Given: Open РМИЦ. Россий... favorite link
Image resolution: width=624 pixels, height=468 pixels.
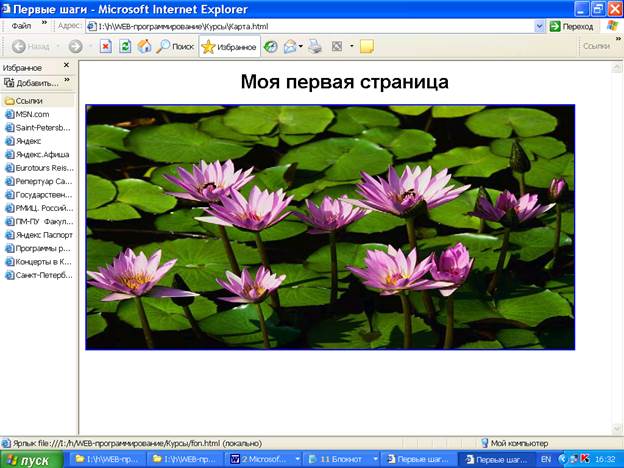Looking at the screenshot, I should [x=39, y=208].
